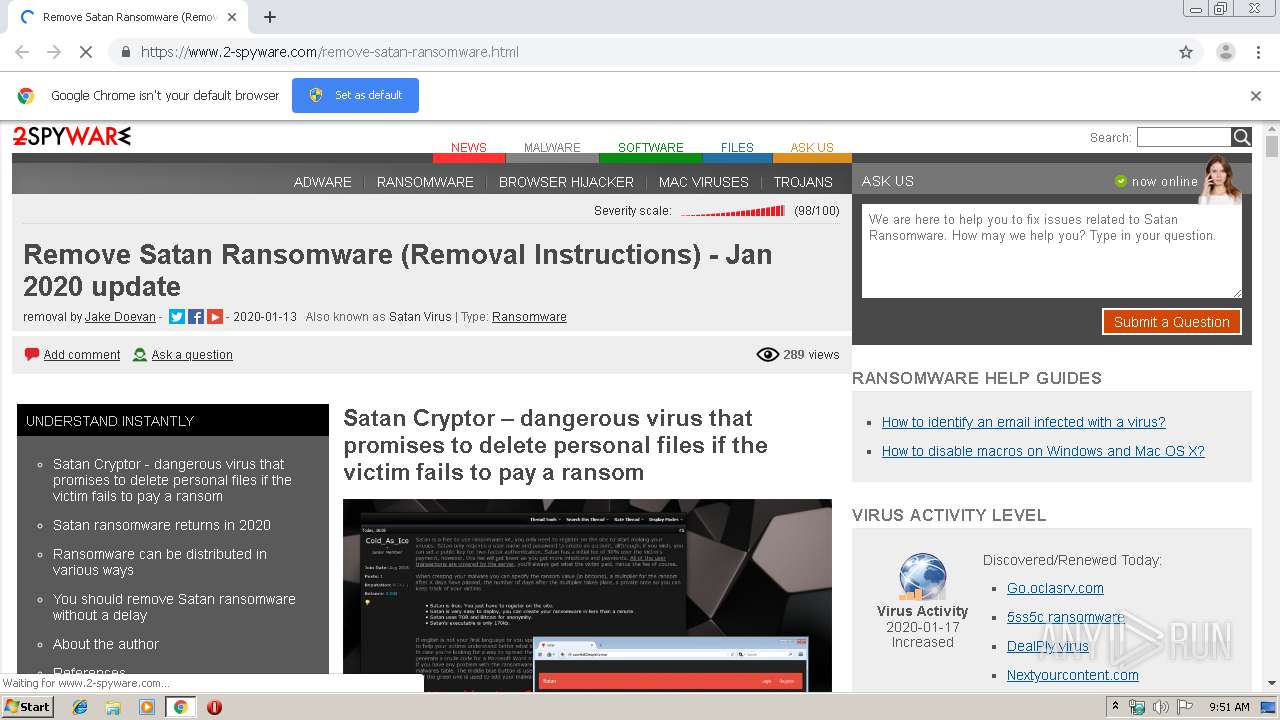Click the Ask Us question text area

[x=1052, y=251]
